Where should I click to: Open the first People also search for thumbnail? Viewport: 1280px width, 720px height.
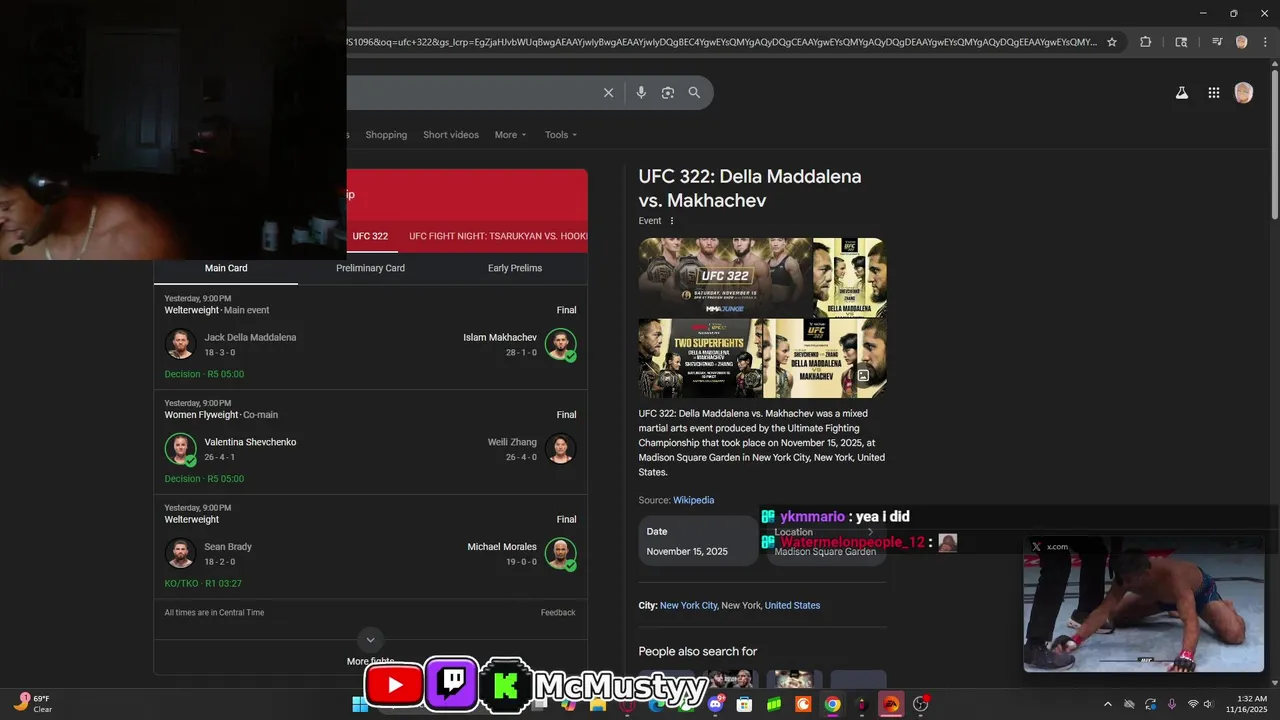coord(666,679)
